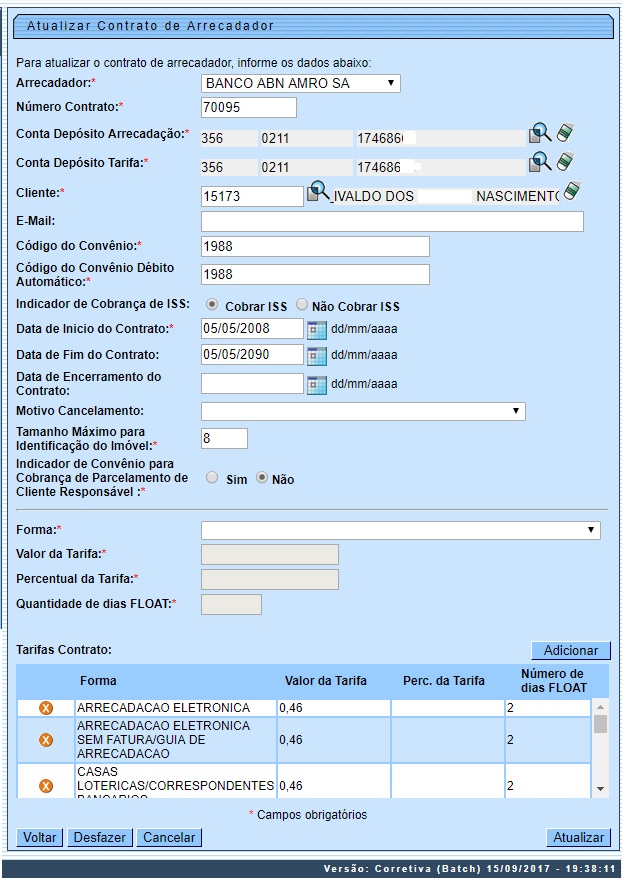Image resolution: width=622 pixels, height=880 pixels.
Task: Open the Cliente search magnifier
Action: [x=317, y=190]
